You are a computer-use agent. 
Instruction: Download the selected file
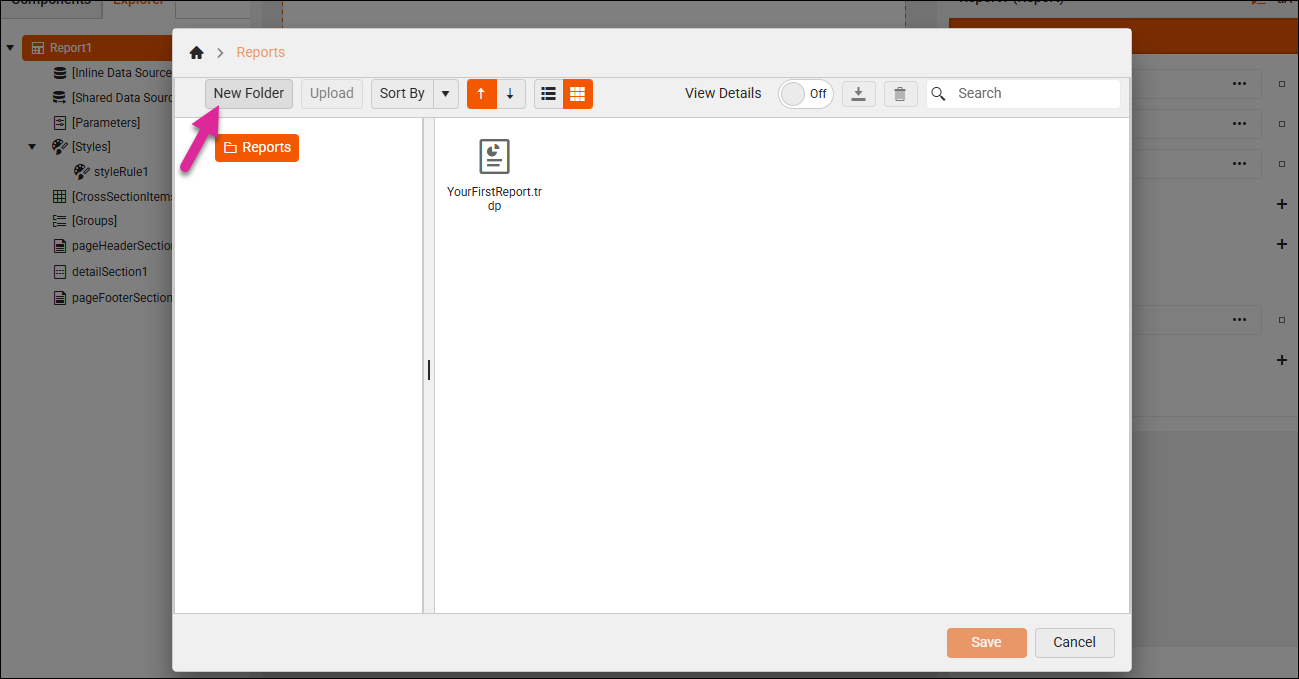[x=859, y=94]
